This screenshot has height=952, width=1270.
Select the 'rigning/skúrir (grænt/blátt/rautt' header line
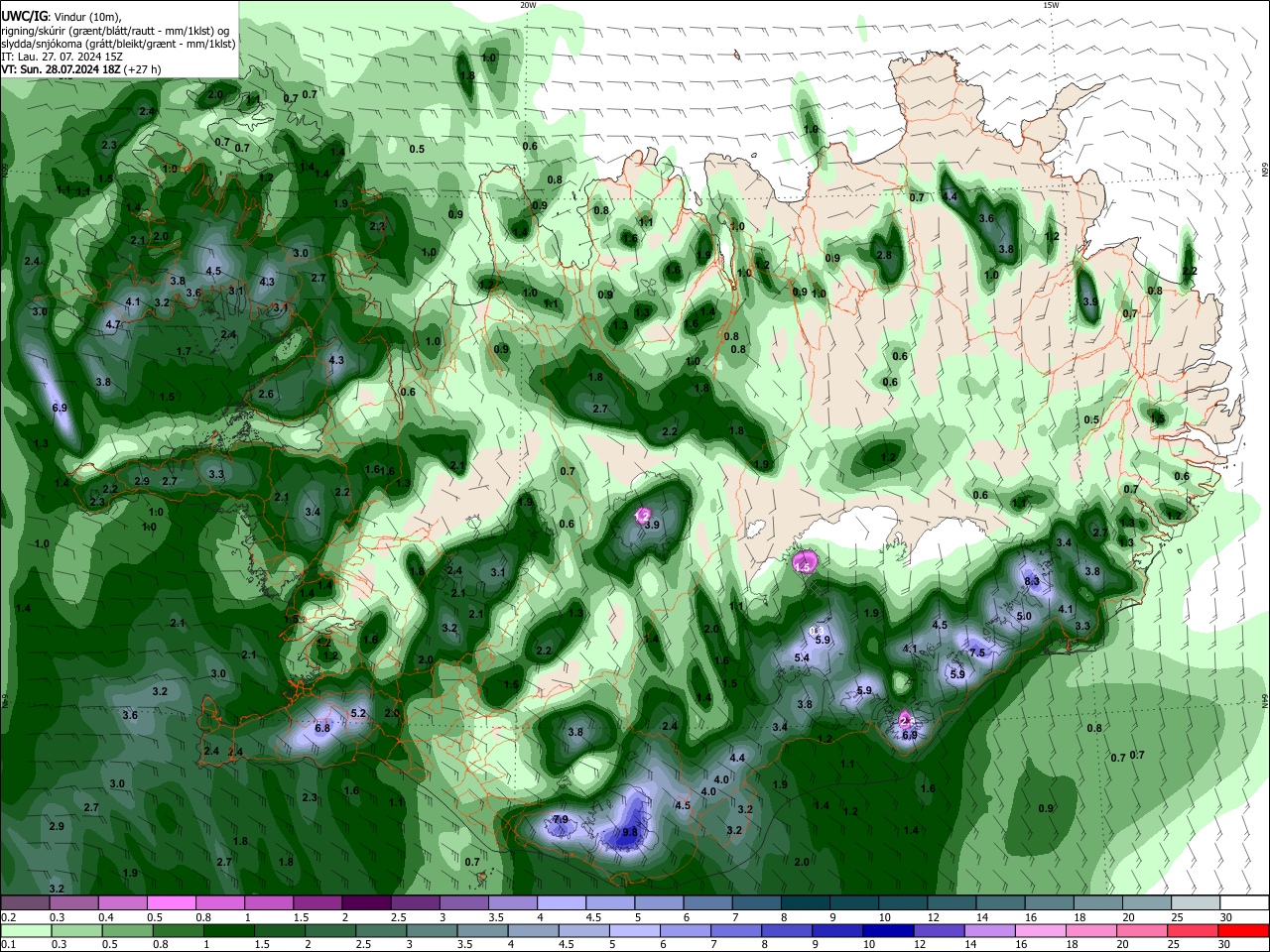pos(114,31)
